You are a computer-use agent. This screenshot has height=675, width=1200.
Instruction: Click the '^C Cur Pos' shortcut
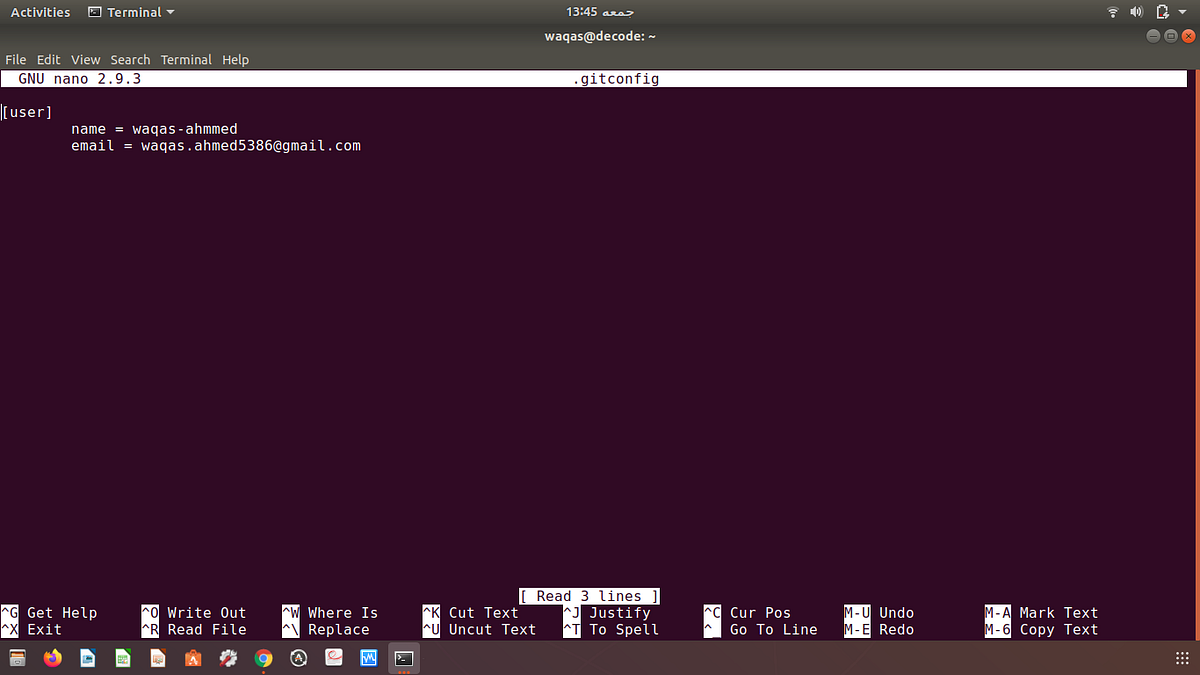747,613
